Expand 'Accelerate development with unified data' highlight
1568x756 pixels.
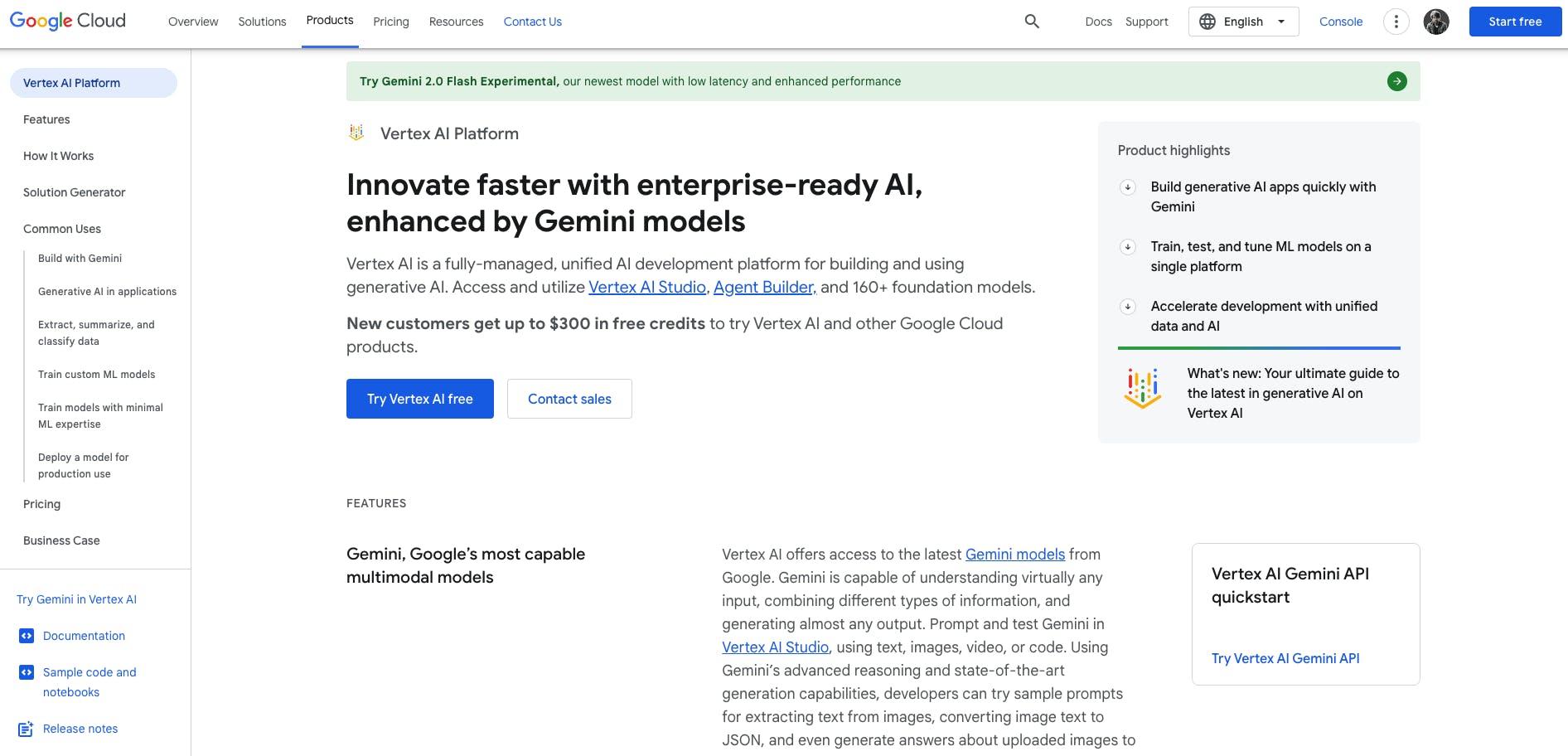(1128, 307)
